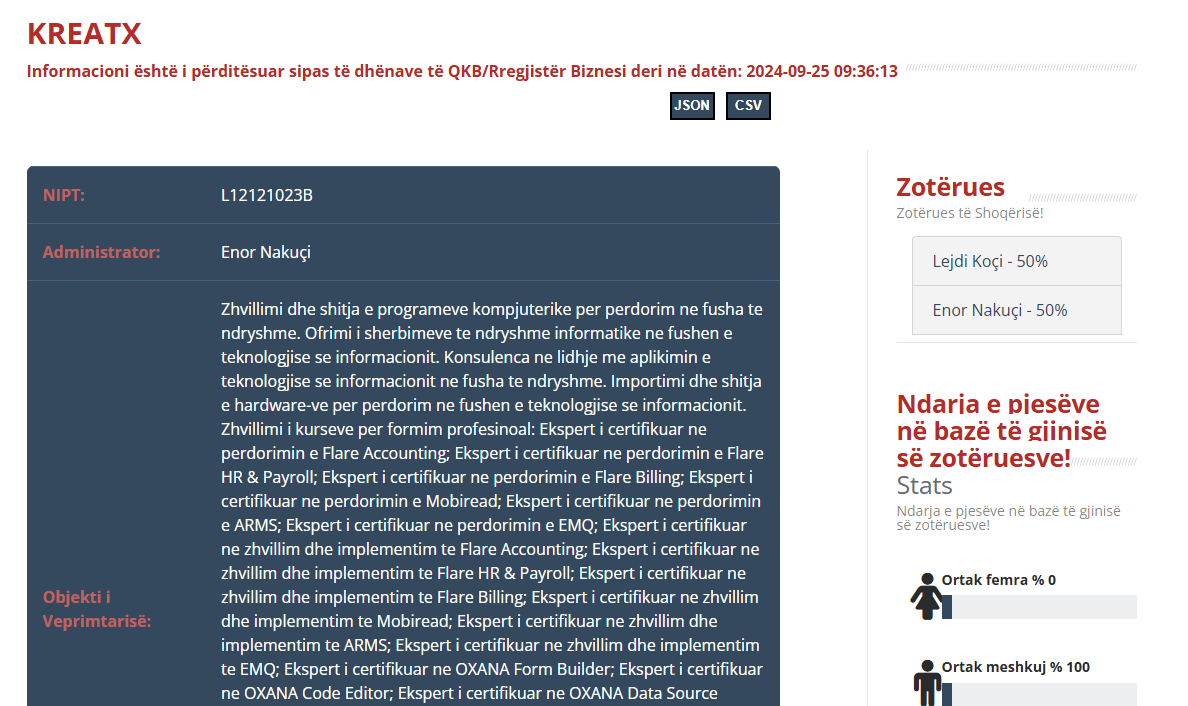Select owner Lejdi Koçi - 50%

1016,261
